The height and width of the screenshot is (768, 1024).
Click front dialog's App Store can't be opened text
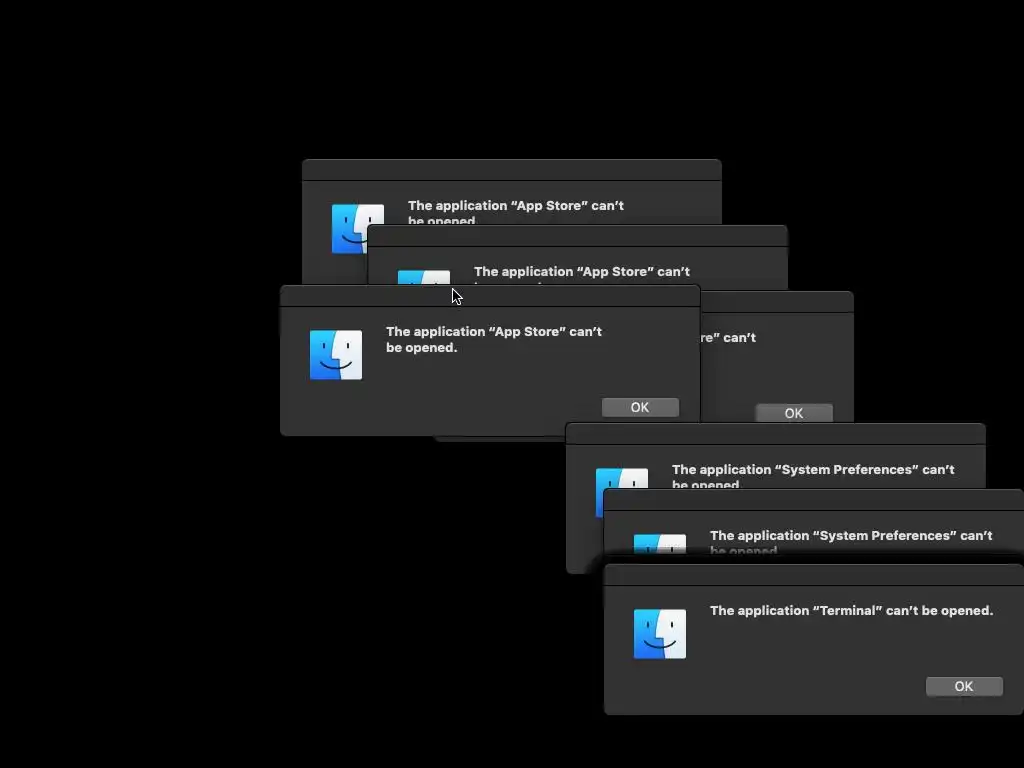(494, 339)
